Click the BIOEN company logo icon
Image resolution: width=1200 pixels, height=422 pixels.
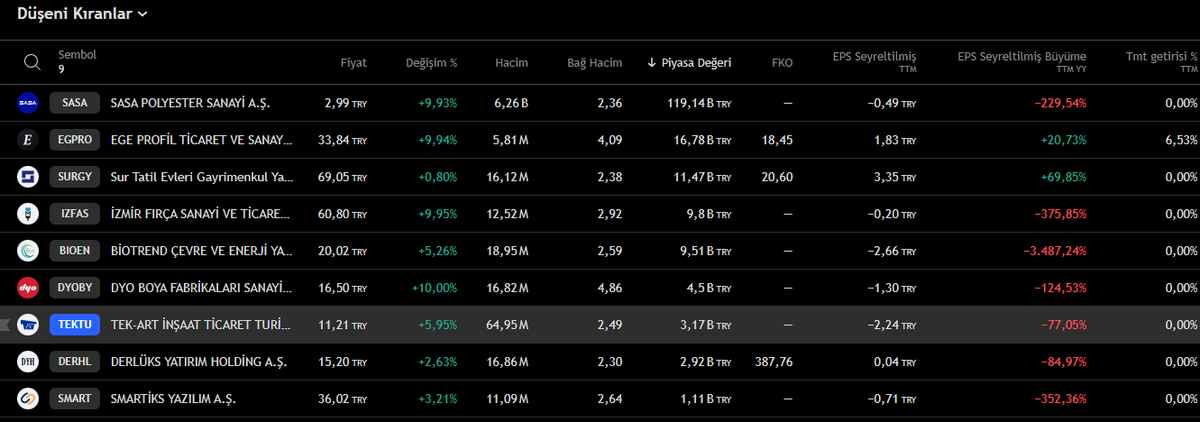click(x=28, y=251)
